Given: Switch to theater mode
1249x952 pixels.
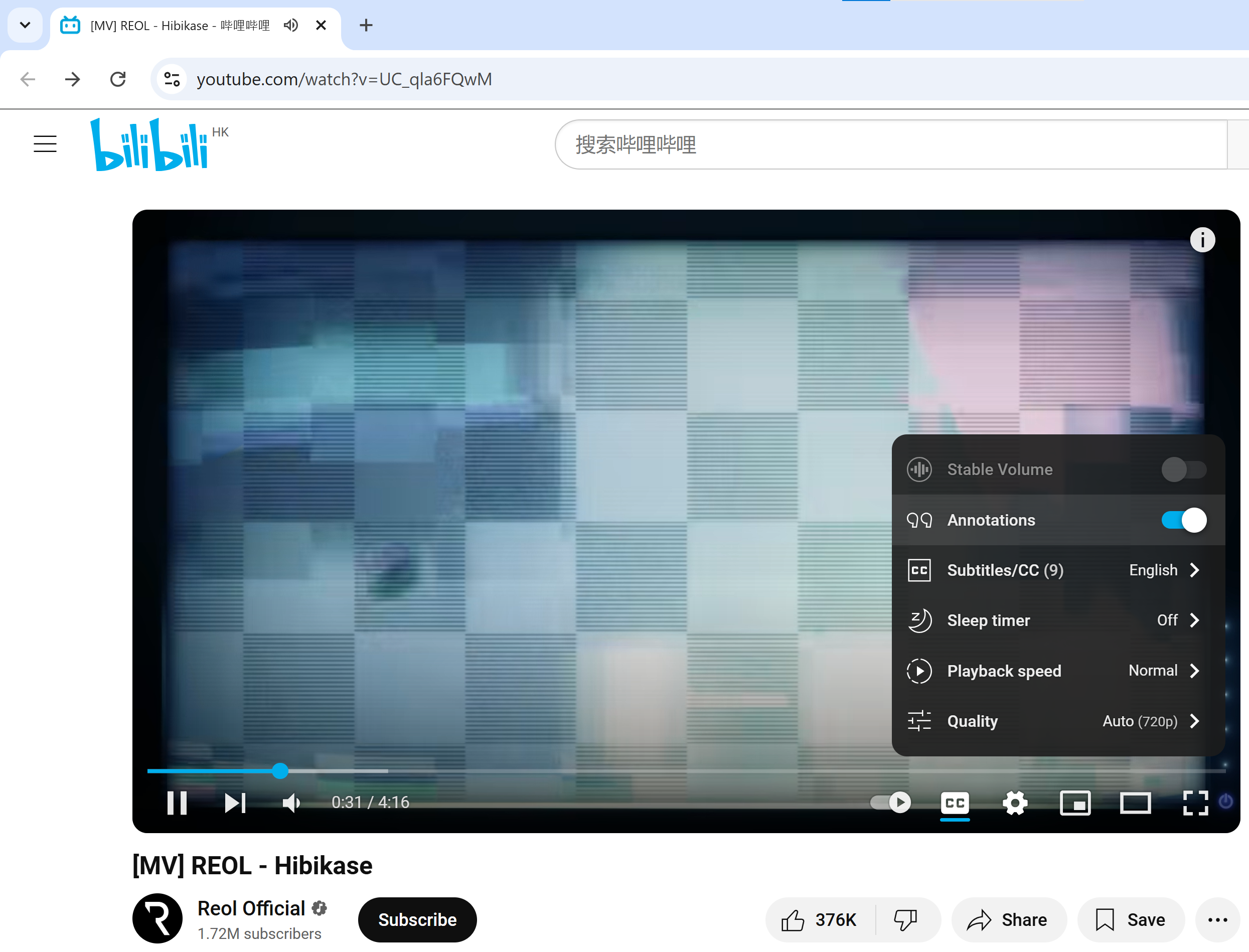Looking at the screenshot, I should 1135,803.
